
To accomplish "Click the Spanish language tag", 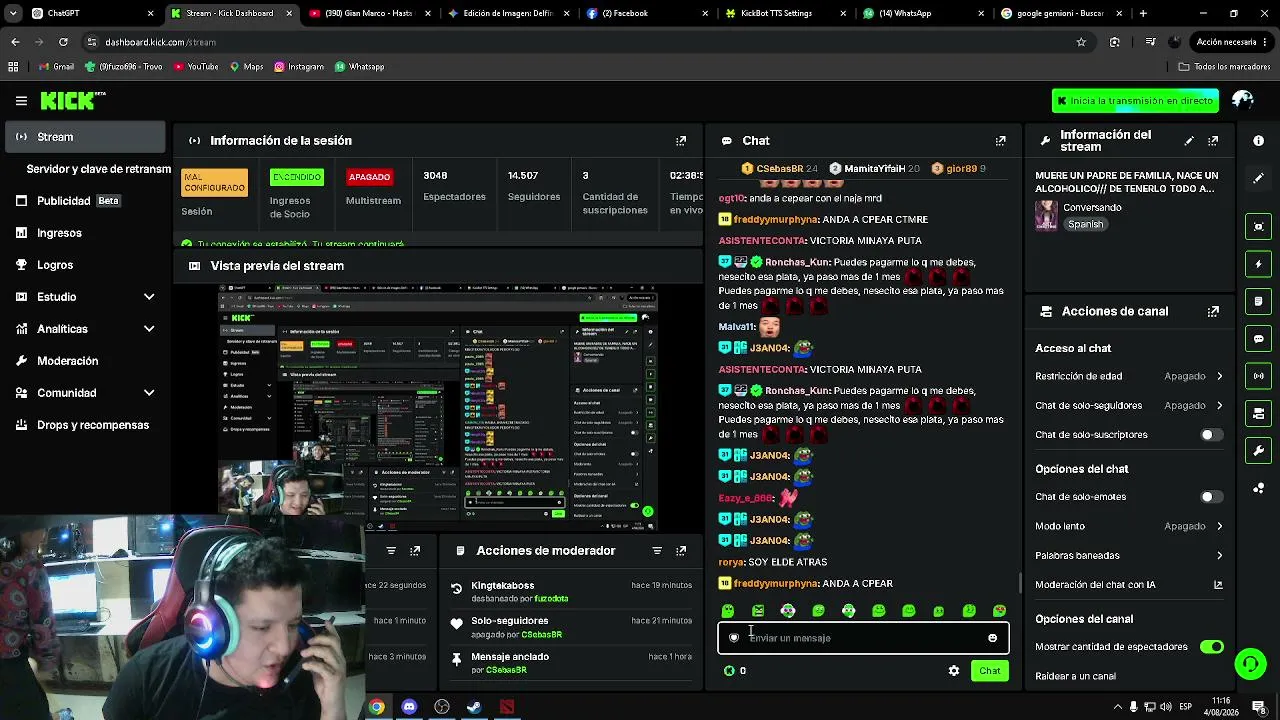I will point(1085,225).
